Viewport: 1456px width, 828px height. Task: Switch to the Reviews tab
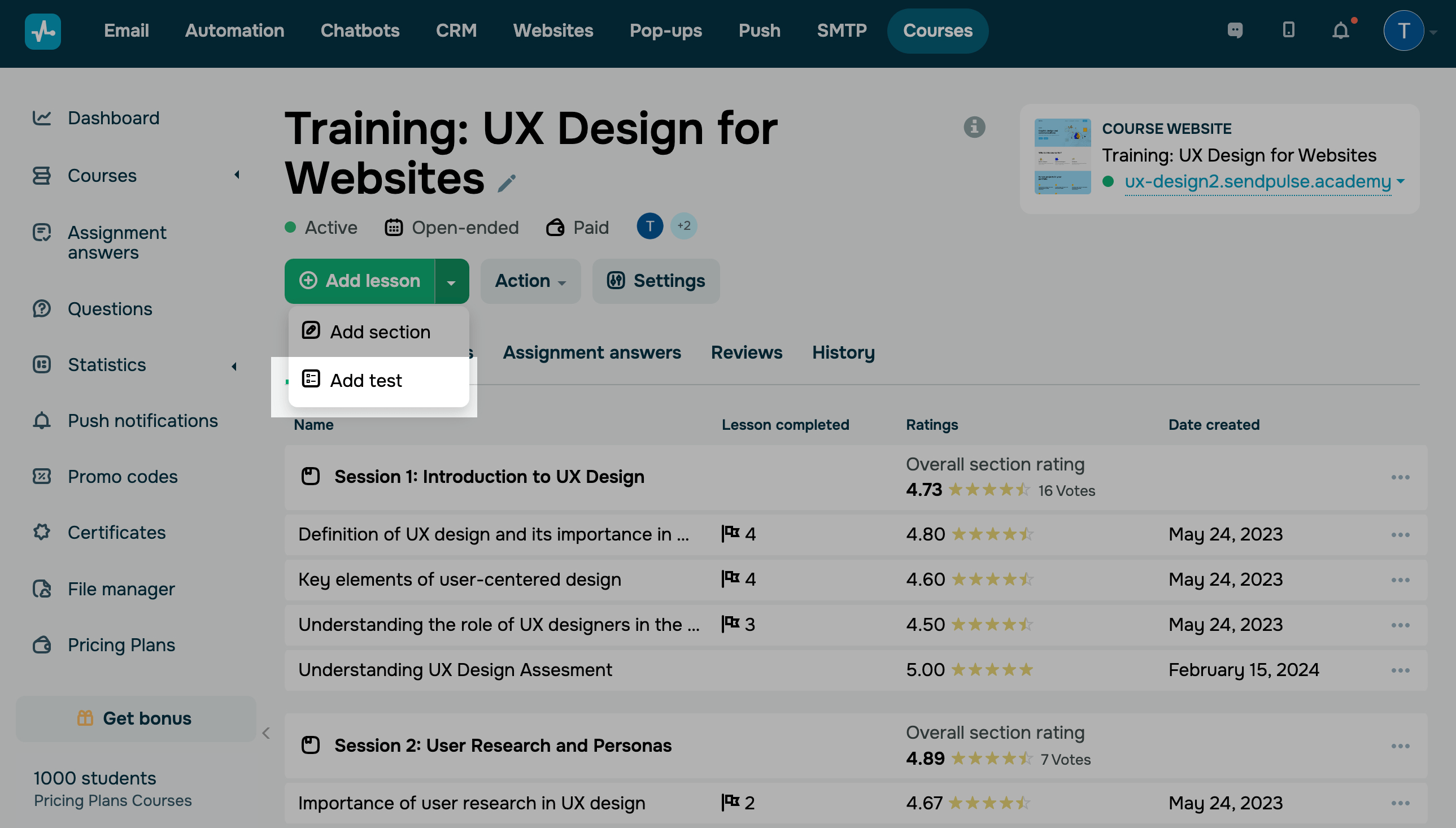[x=746, y=352]
